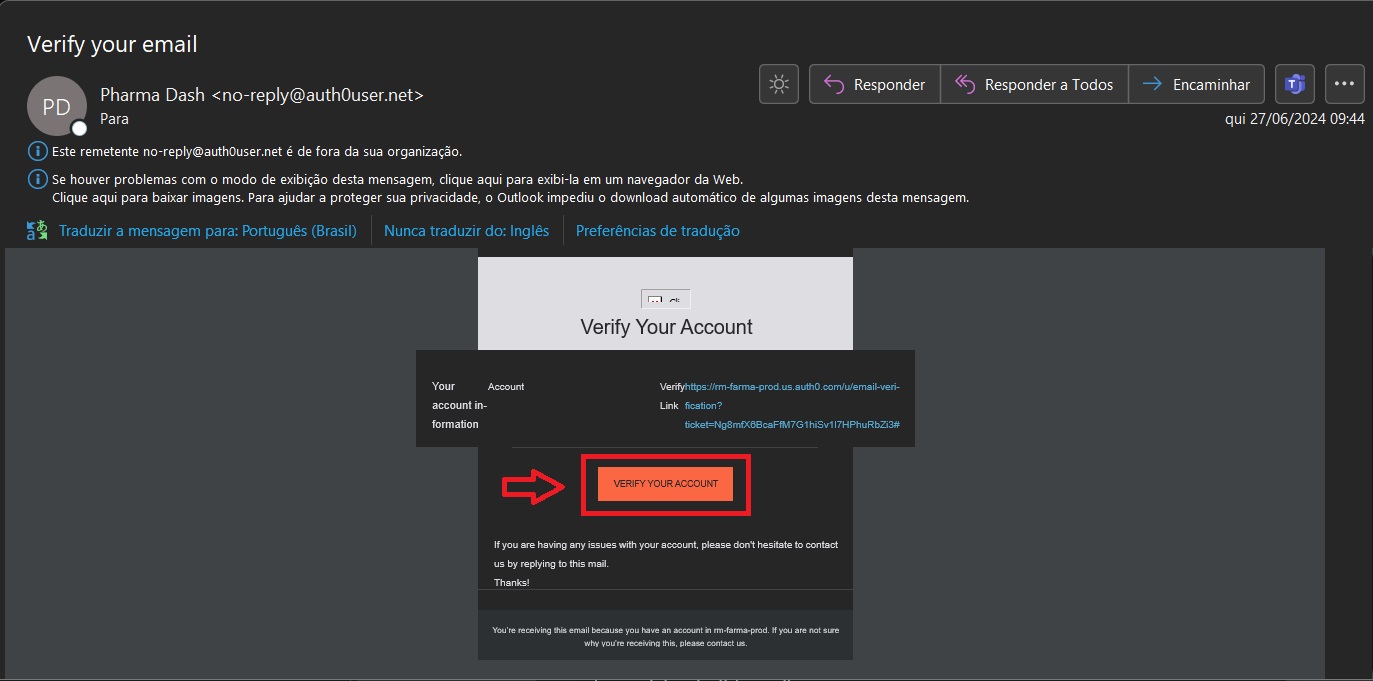Click info icon beside display problems notice

[37, 179]
